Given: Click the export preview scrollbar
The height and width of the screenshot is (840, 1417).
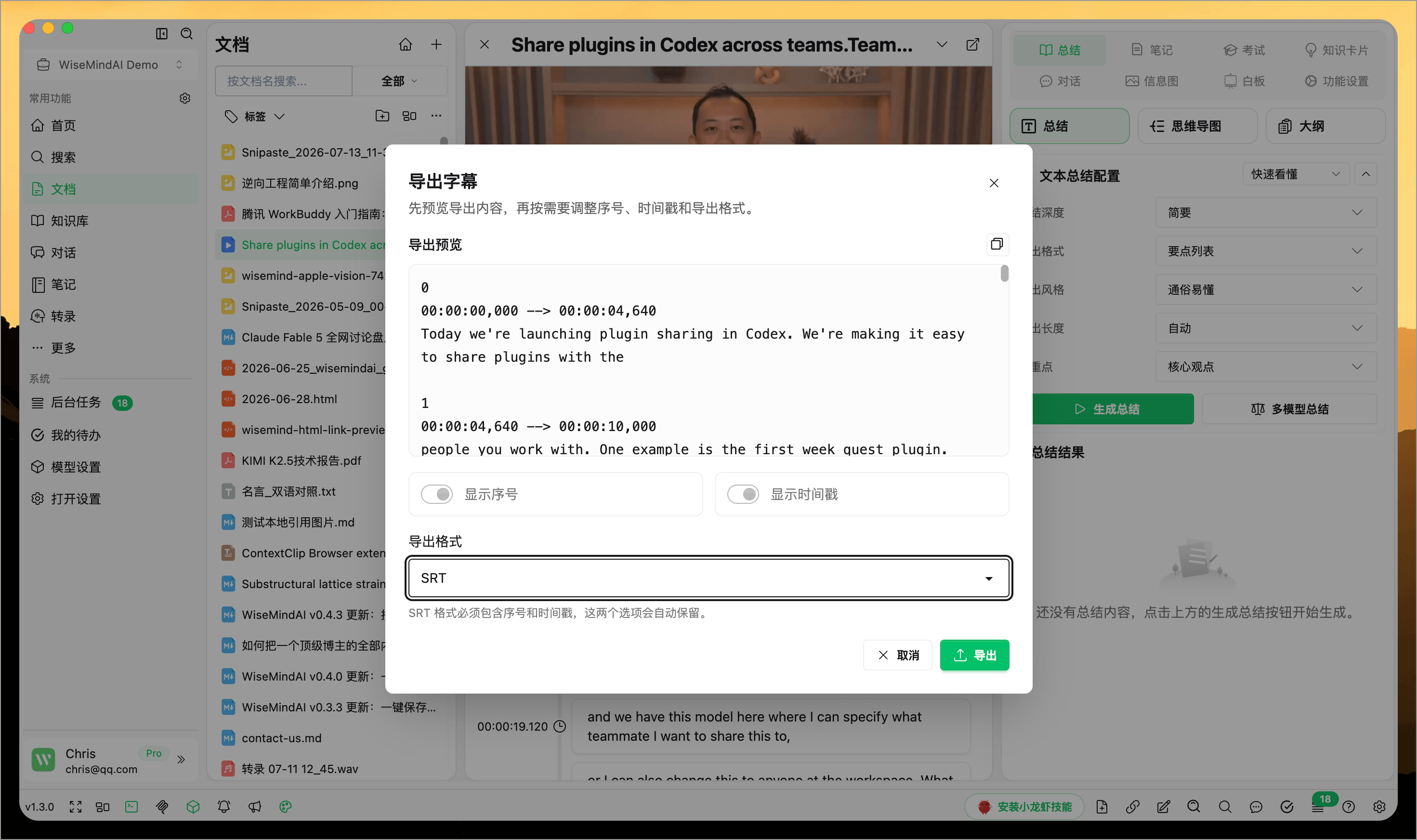Looking at the screenshot, I should [1004, 274].
